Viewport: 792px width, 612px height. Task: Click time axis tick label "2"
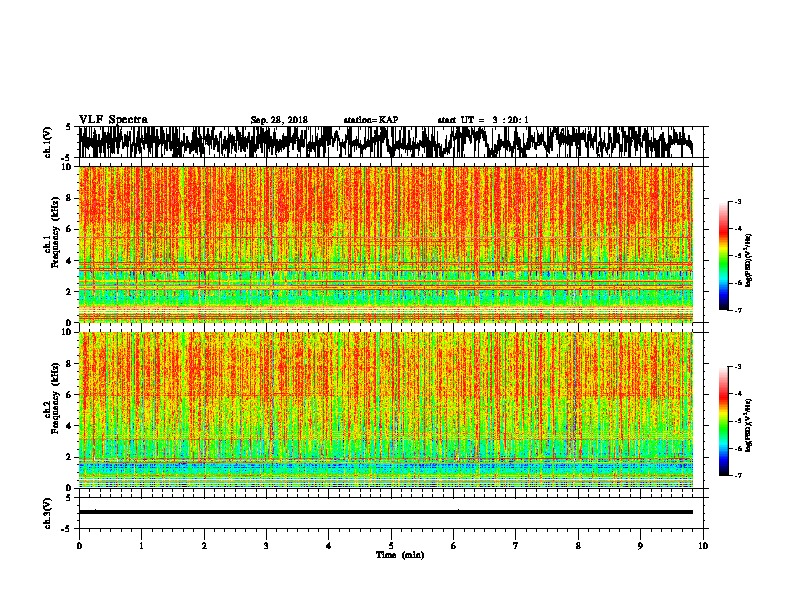[204, 546]
